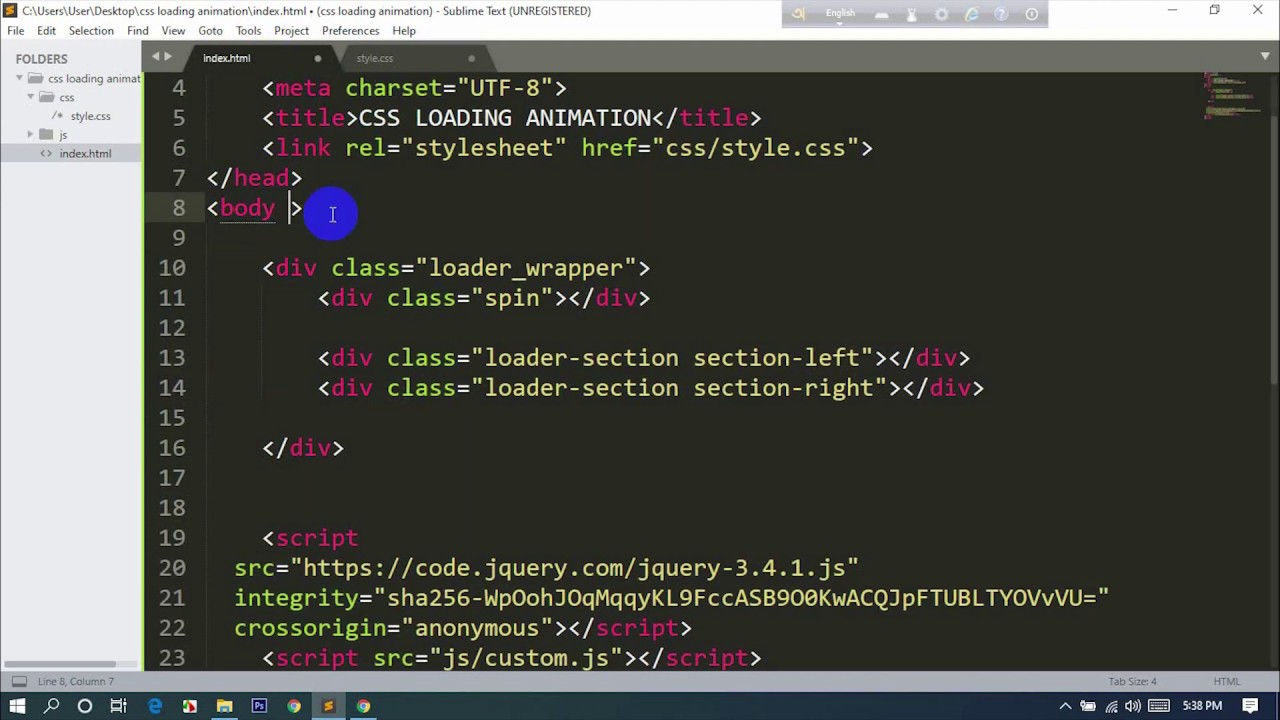
Task: Select the css folder in sidebar
Action: [67, 97]
